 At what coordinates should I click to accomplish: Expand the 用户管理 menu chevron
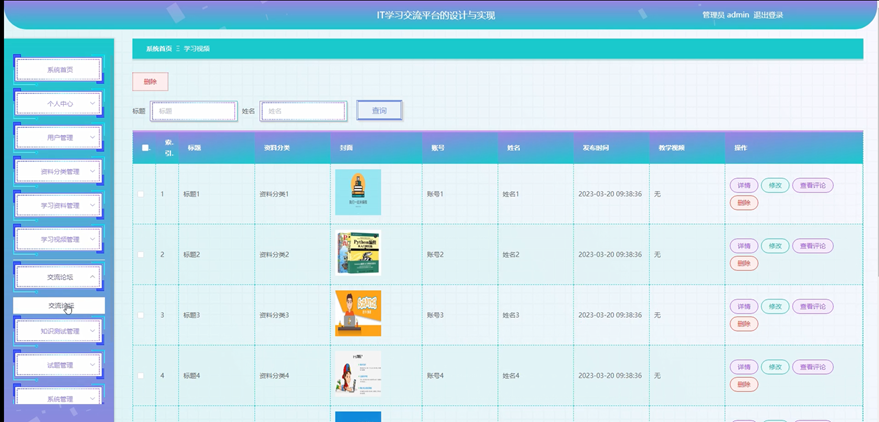pyautogui.click(x=92, y=137)
